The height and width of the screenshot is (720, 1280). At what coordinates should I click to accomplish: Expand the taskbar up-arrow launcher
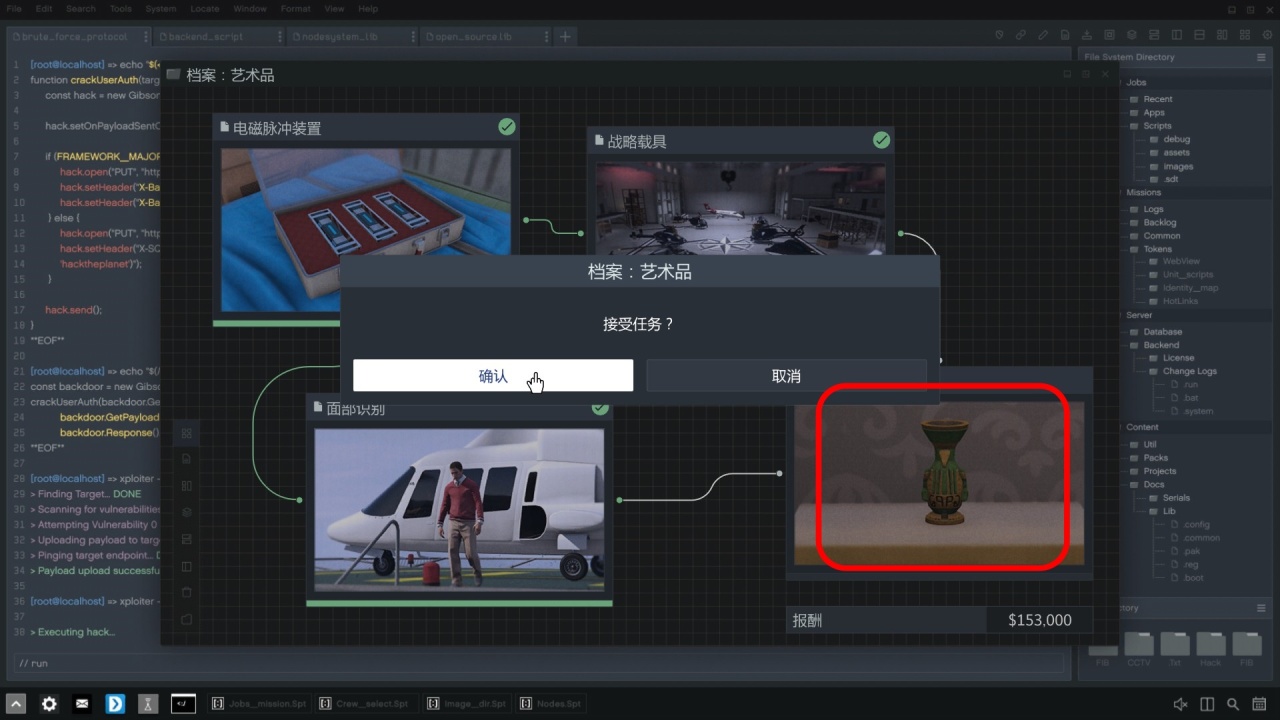[x=16, y=704]
